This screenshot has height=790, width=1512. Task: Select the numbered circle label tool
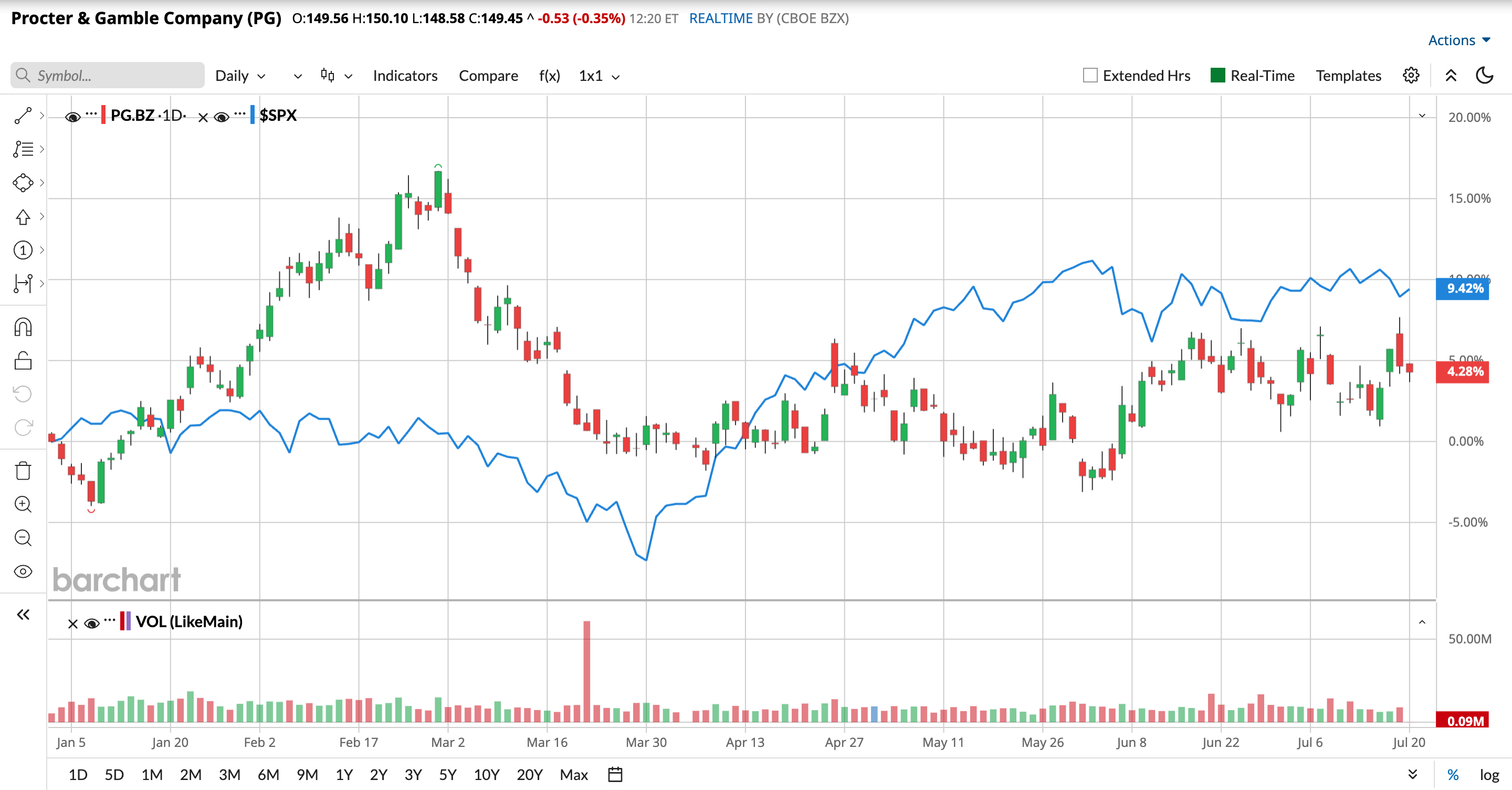[23, 250]
